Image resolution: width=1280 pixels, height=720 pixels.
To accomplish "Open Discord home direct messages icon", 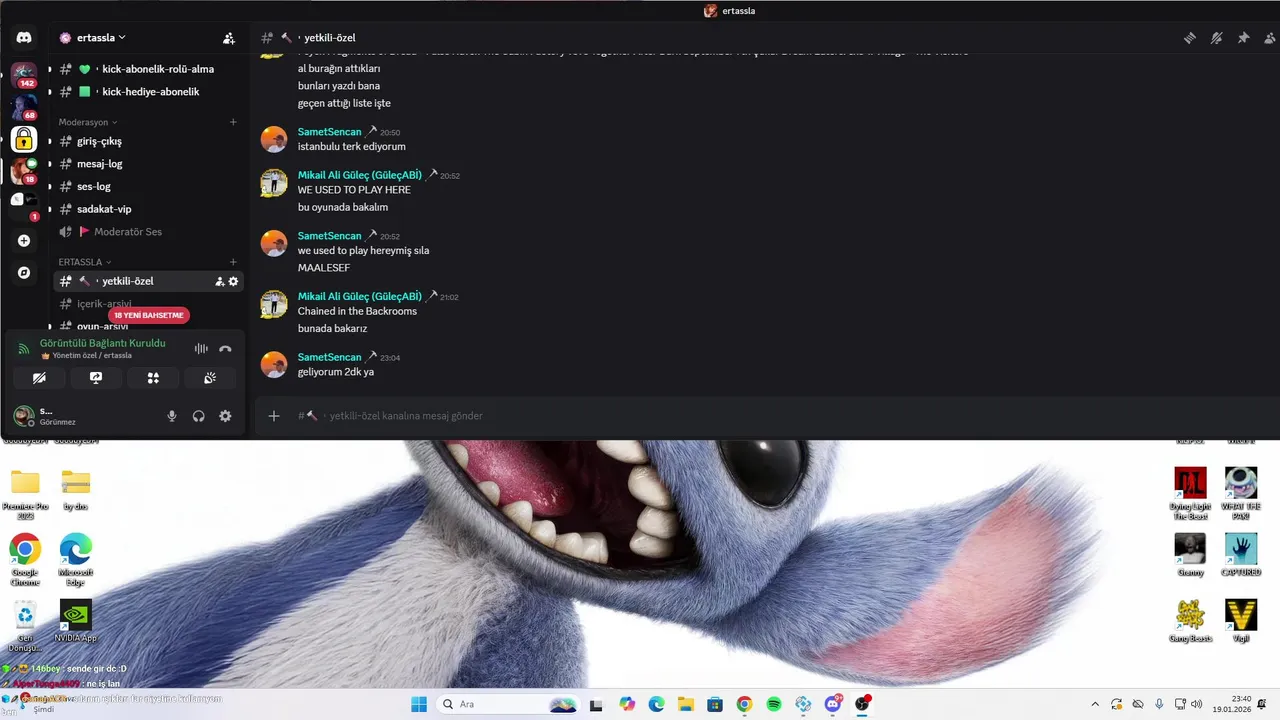I will [x=24, y=38].
